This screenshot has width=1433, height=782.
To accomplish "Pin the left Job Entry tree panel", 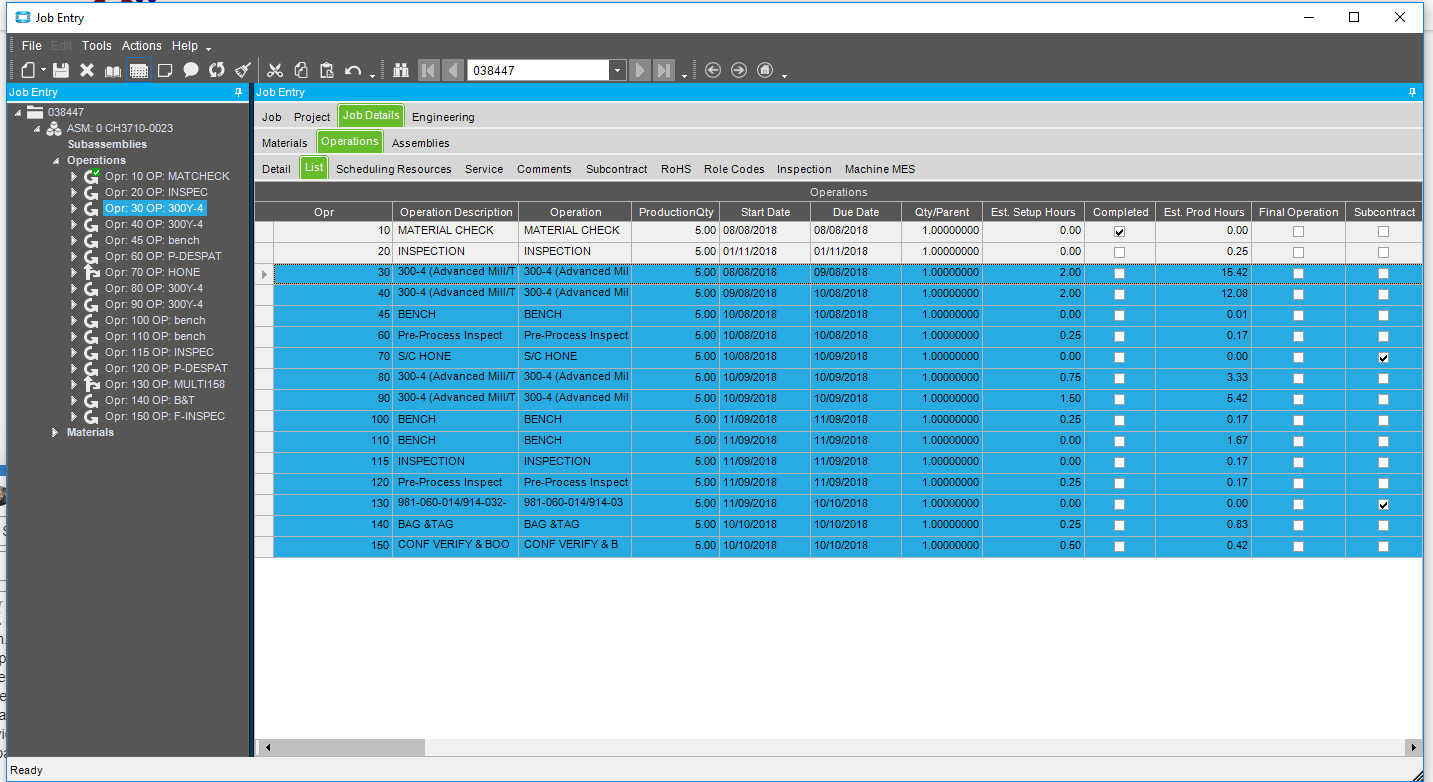I will (x=238, y=92).
